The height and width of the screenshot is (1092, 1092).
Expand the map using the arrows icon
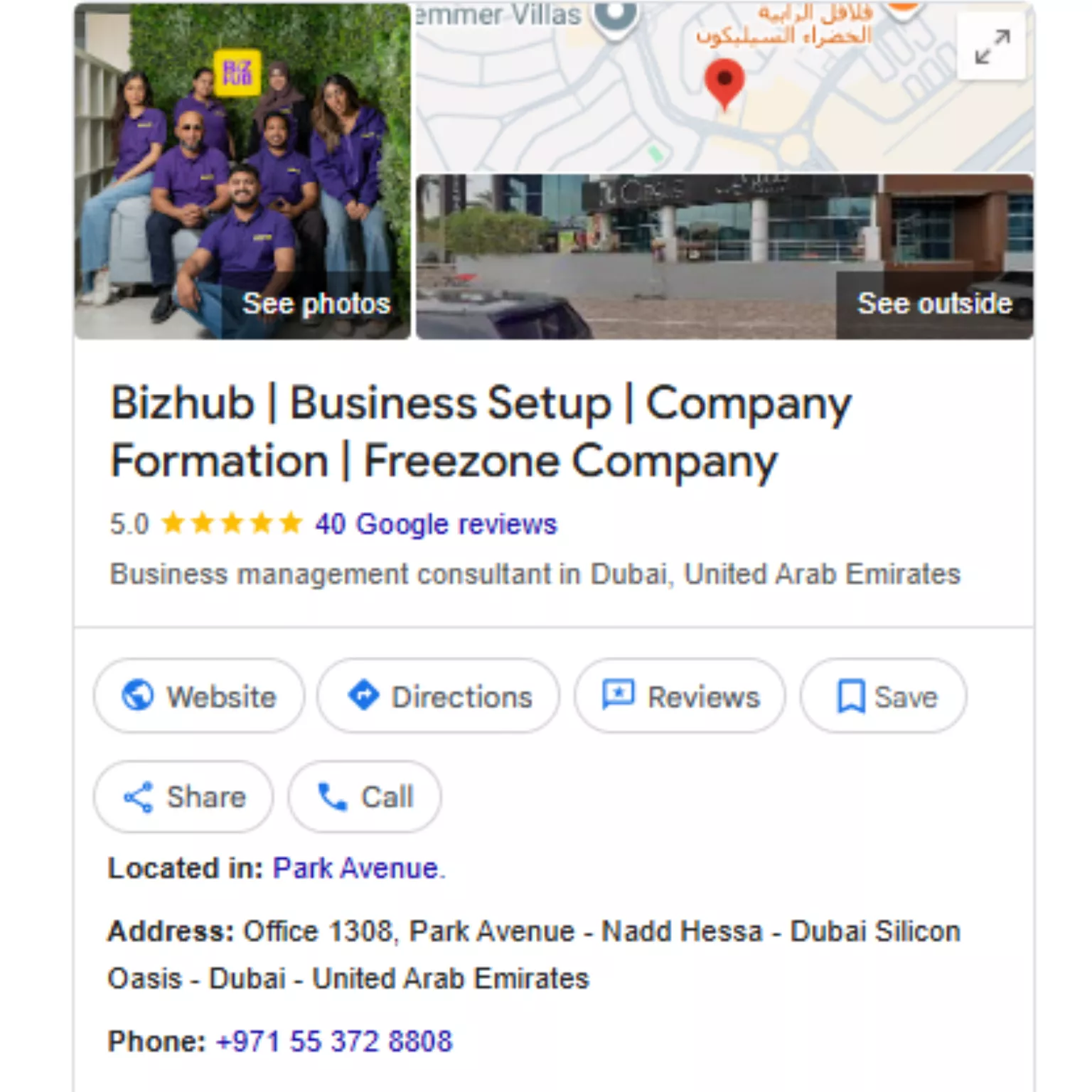992,46
